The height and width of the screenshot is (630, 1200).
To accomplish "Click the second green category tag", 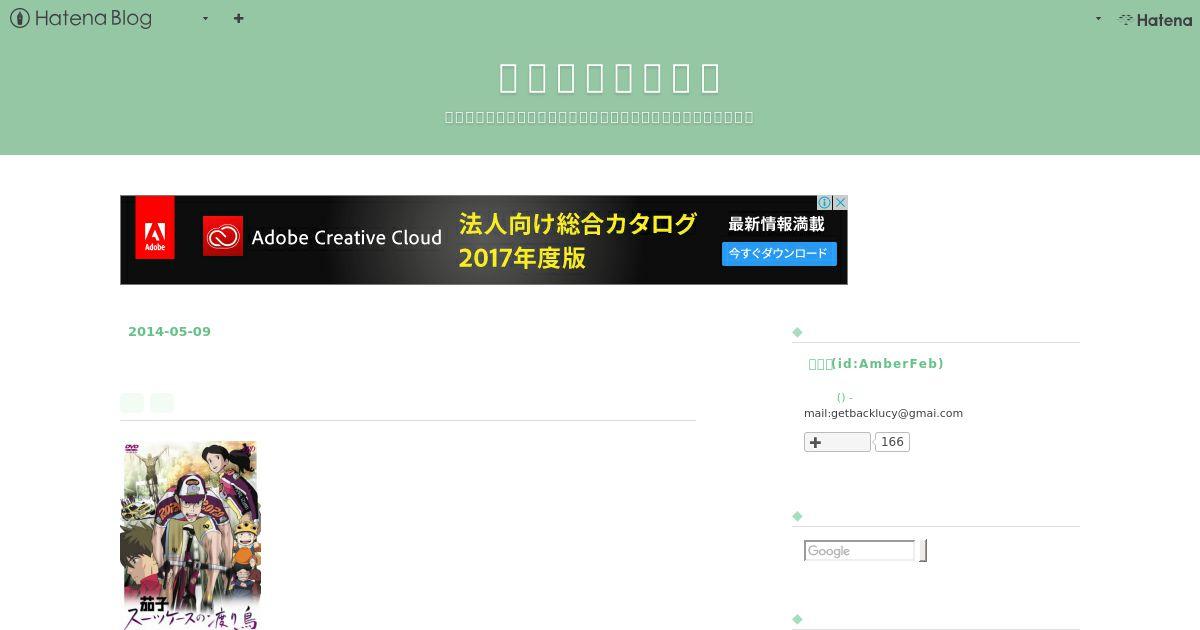I will pyautogui.click(x=162, y=403).
